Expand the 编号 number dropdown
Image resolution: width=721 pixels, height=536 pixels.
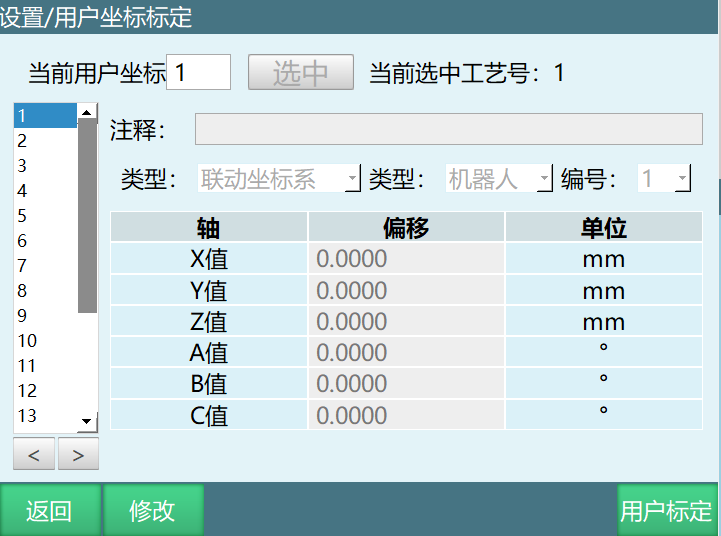point(665,179)
